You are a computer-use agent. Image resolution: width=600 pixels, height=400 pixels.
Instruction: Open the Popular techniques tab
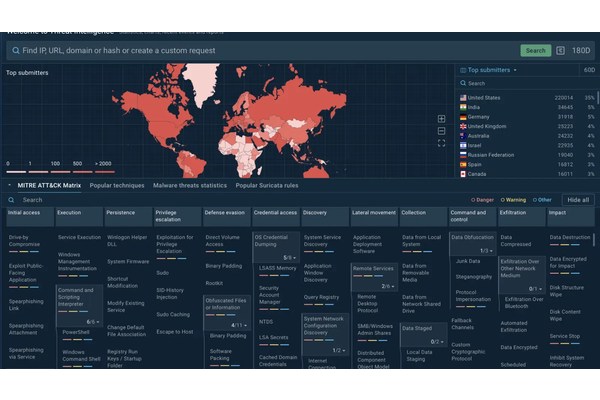117,186
